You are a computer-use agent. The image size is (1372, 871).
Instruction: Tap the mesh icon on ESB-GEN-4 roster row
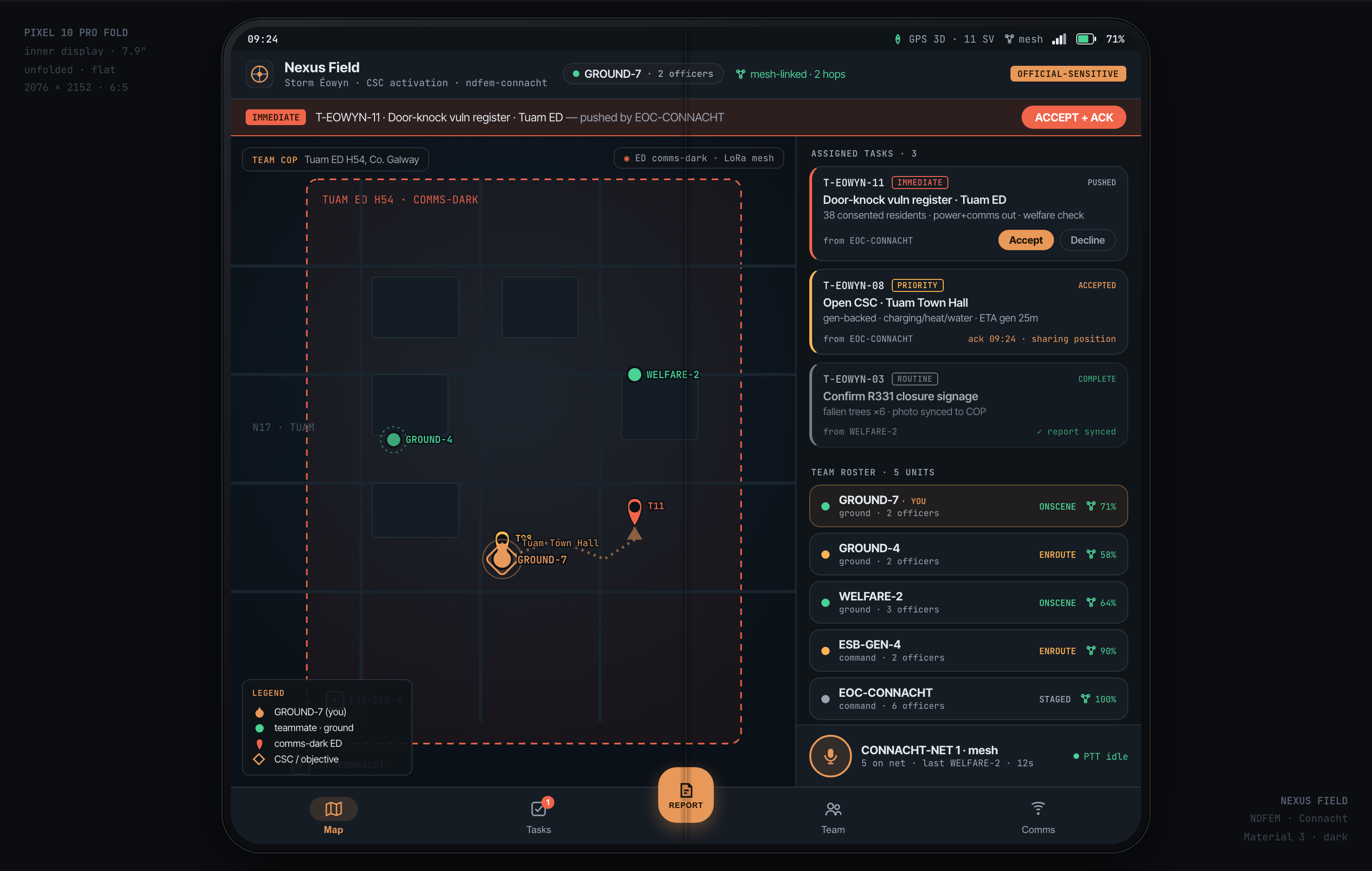click(1091, 650)
